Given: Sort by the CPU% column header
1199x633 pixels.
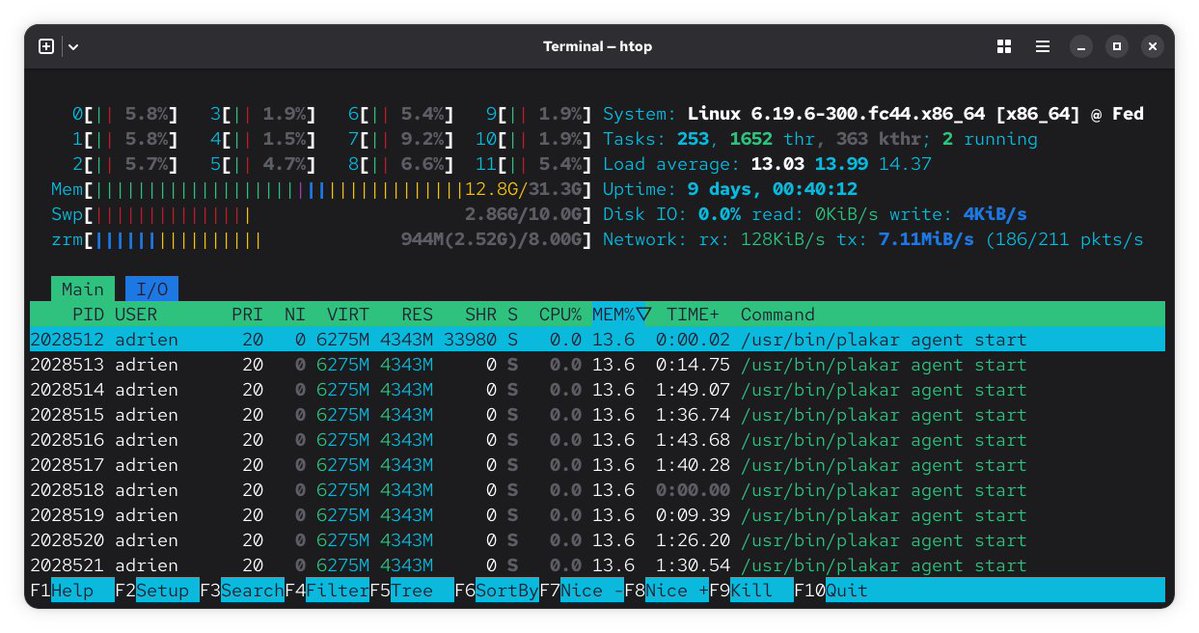Looking at the screenshot, I should 560,314.
